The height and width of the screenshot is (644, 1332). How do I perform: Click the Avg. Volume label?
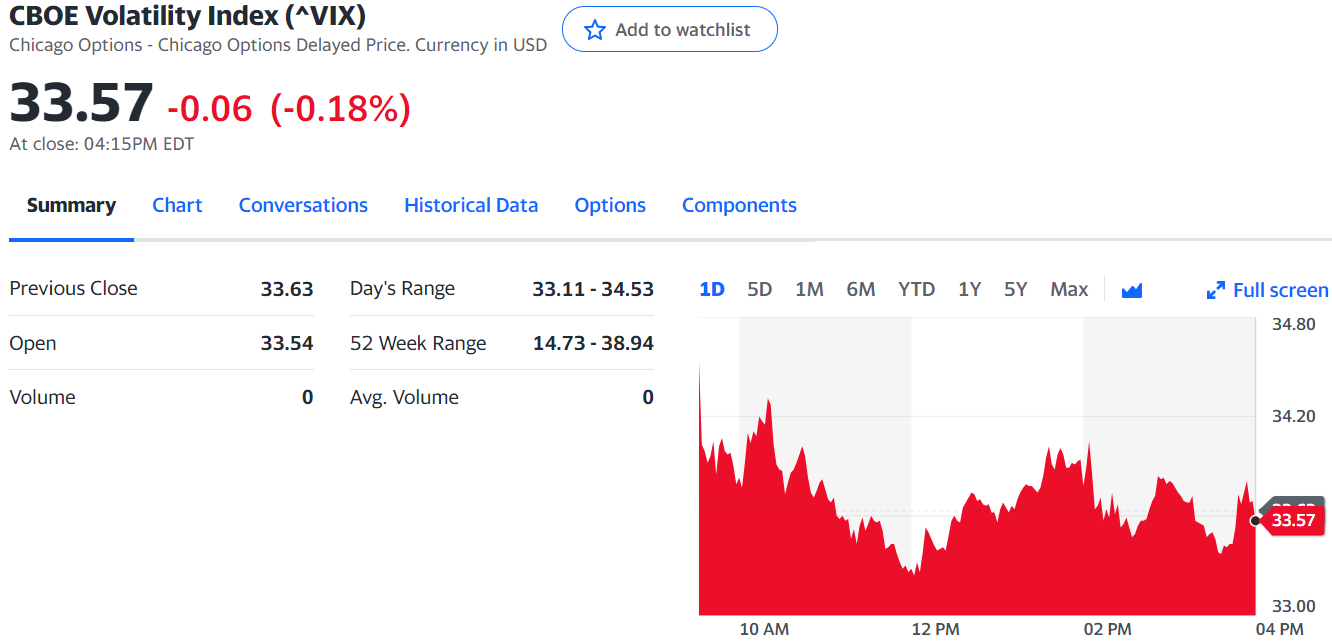tap(404, 397)
